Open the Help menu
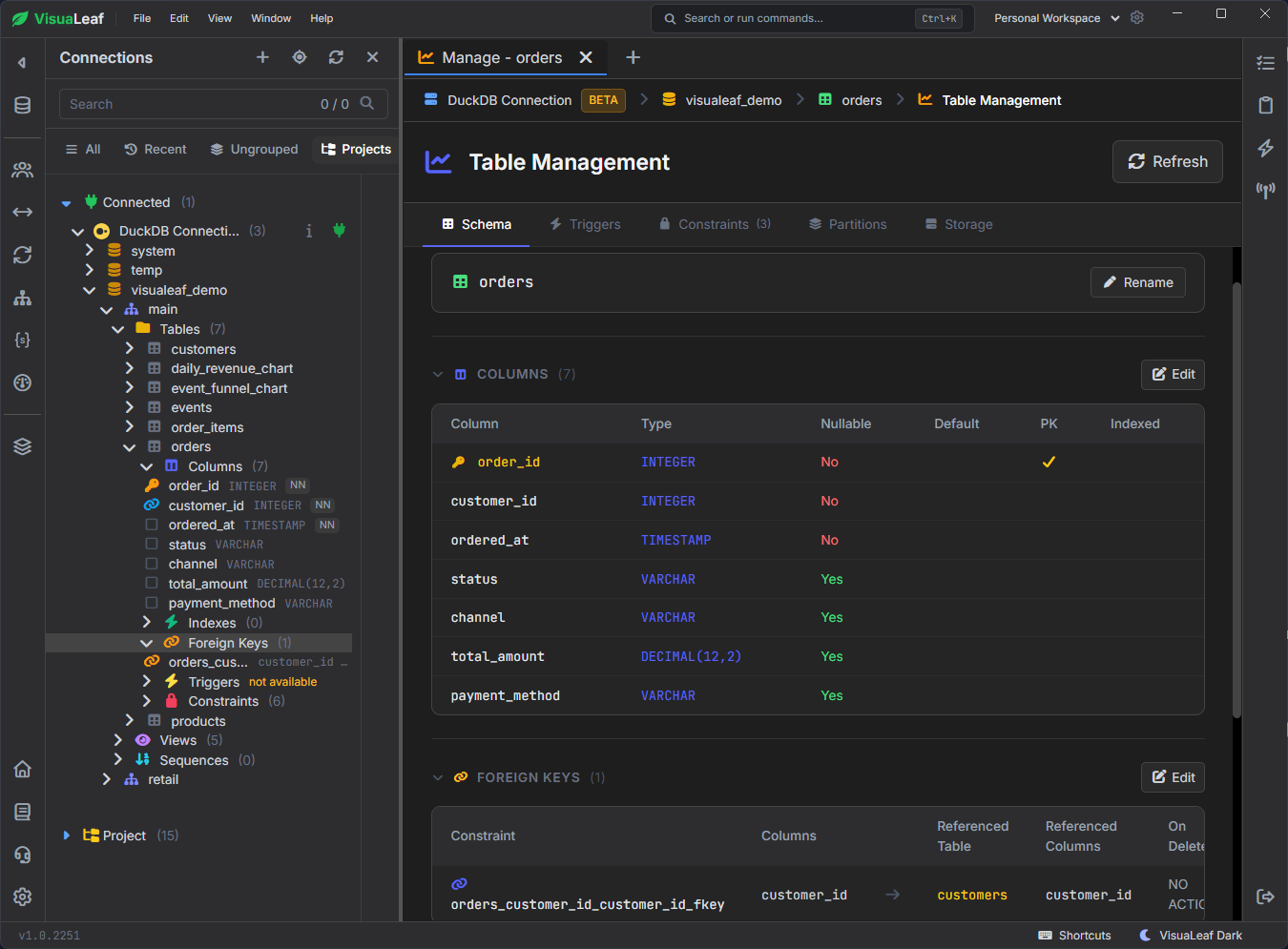Screen dimensions: 1288x949 coord(322,18)
